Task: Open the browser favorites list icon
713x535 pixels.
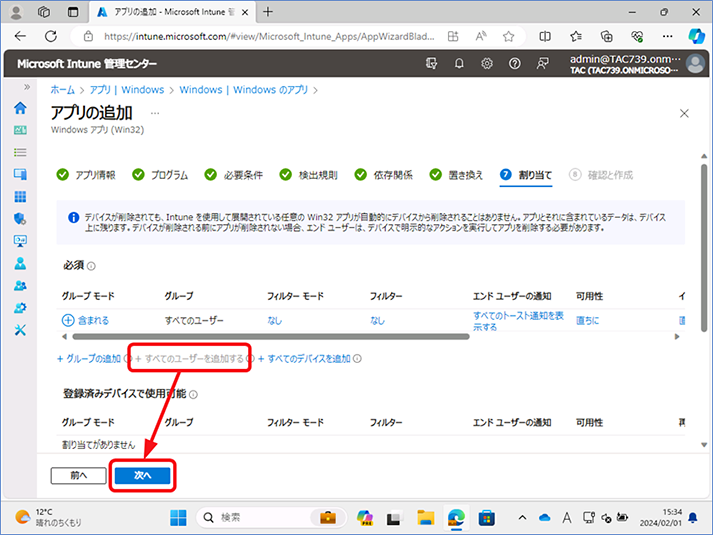Action: point(576,36)
